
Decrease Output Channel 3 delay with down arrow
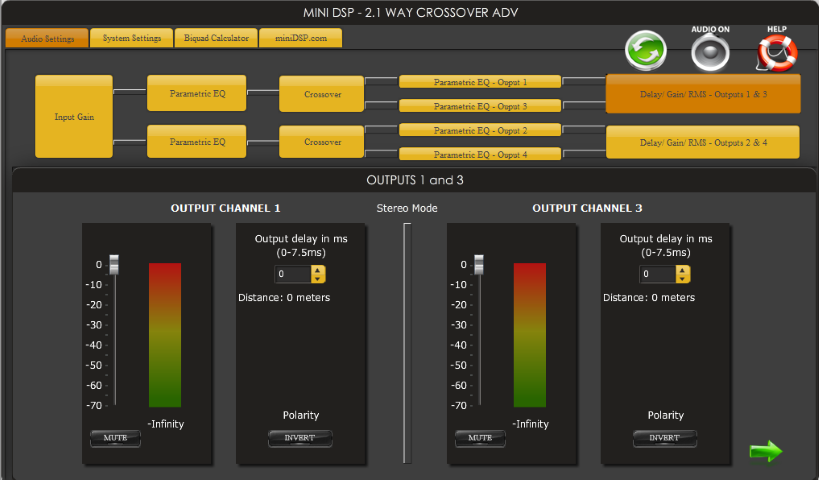pyautogui.click(x=682, y=279)
